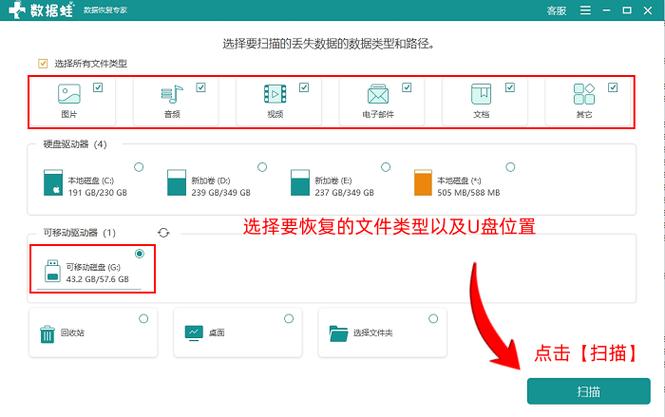Click the 新加卷 (E:) drive icon
Viewport: 665px width, 417px height.
300,183
